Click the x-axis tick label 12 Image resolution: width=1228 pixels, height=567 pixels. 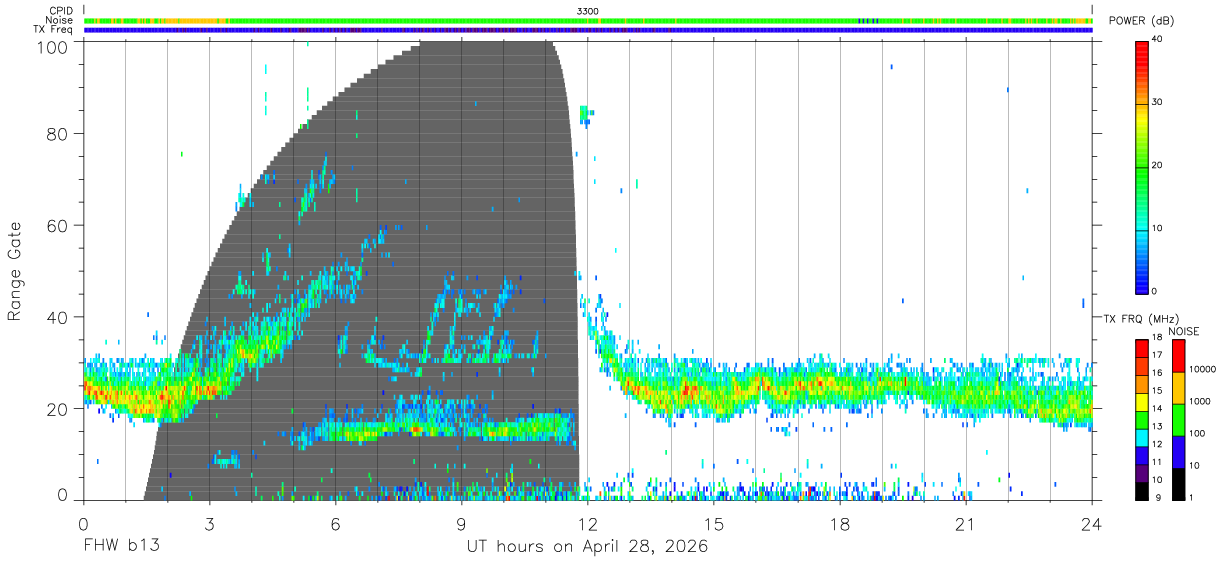pyautogui.click(x=587, y=524)
